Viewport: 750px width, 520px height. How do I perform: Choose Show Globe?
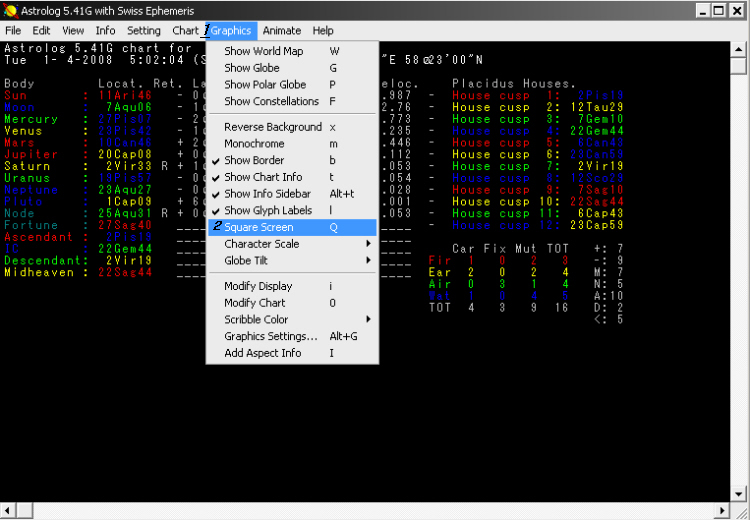click(x=292, y=68)
